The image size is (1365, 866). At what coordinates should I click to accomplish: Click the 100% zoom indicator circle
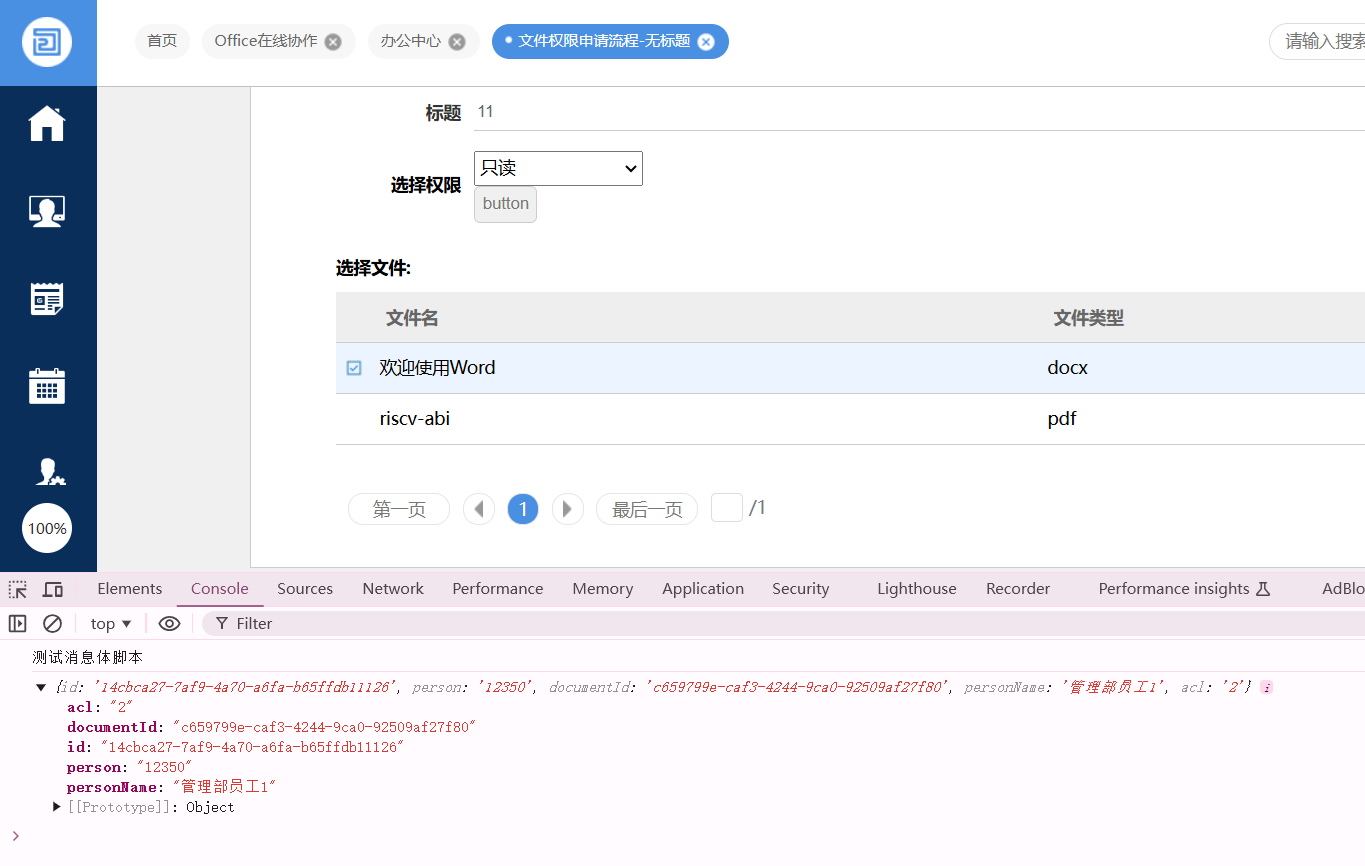pyautogui.click(x=47, y=528)
